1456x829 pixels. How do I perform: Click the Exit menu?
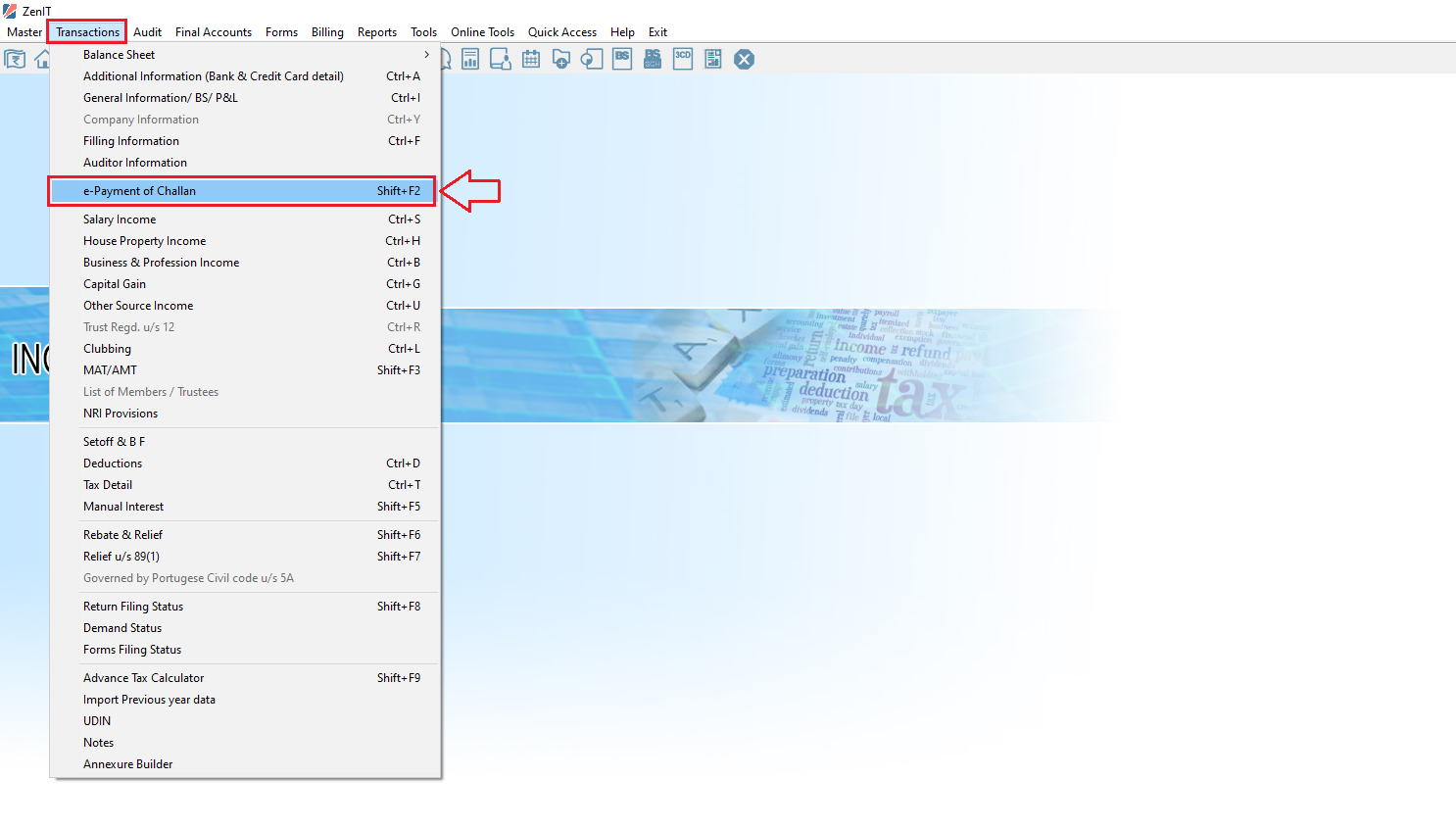tap(657, 32)
